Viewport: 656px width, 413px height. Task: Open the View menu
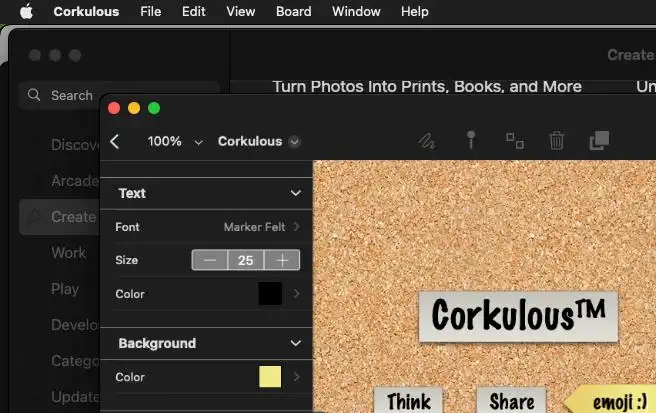(x=241, y=11)
